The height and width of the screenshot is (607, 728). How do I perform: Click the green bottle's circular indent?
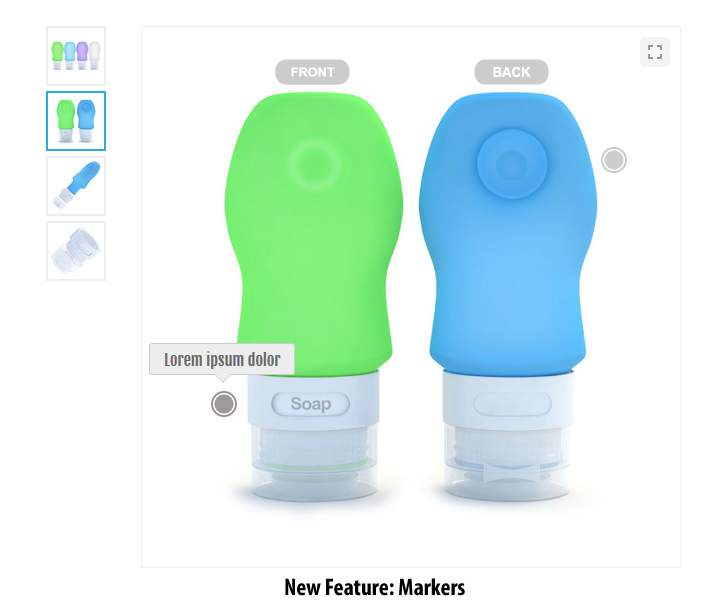click(x=314, y=163)
